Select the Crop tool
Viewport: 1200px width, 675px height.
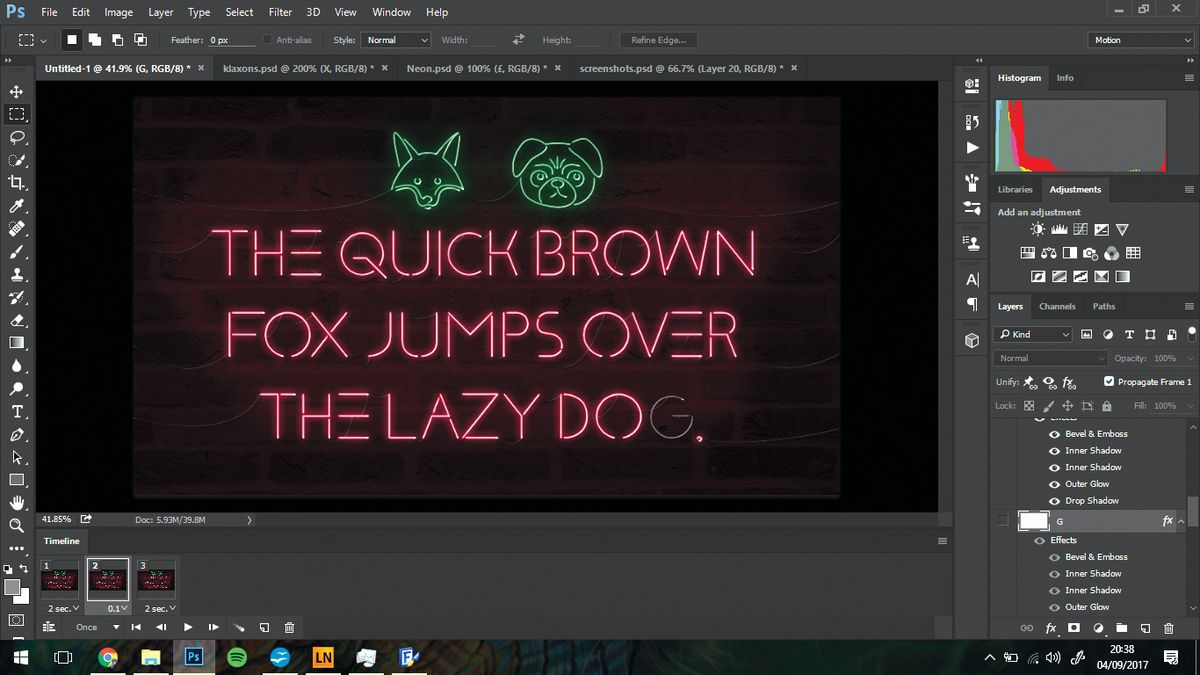click(x=16, y=182)
